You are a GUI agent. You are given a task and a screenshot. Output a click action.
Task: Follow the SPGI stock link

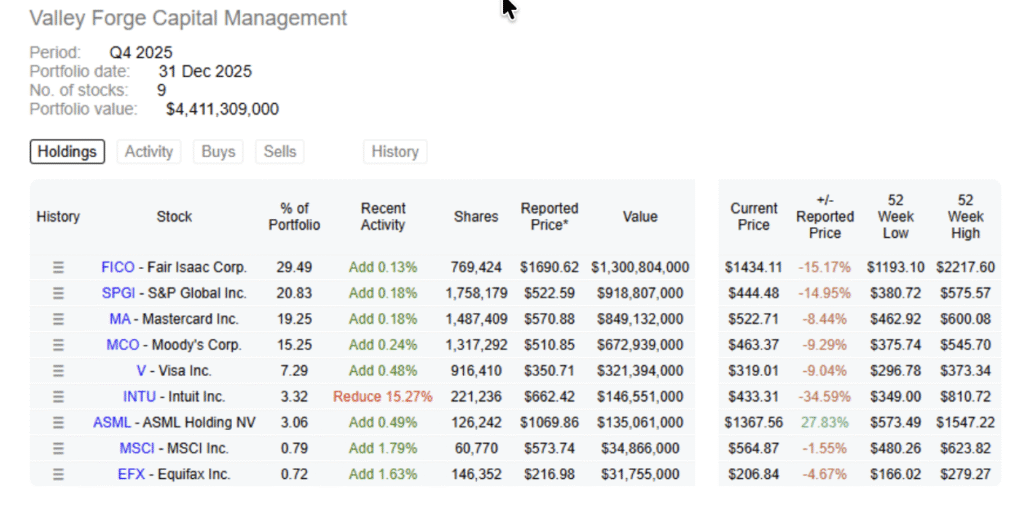point(118,293)
